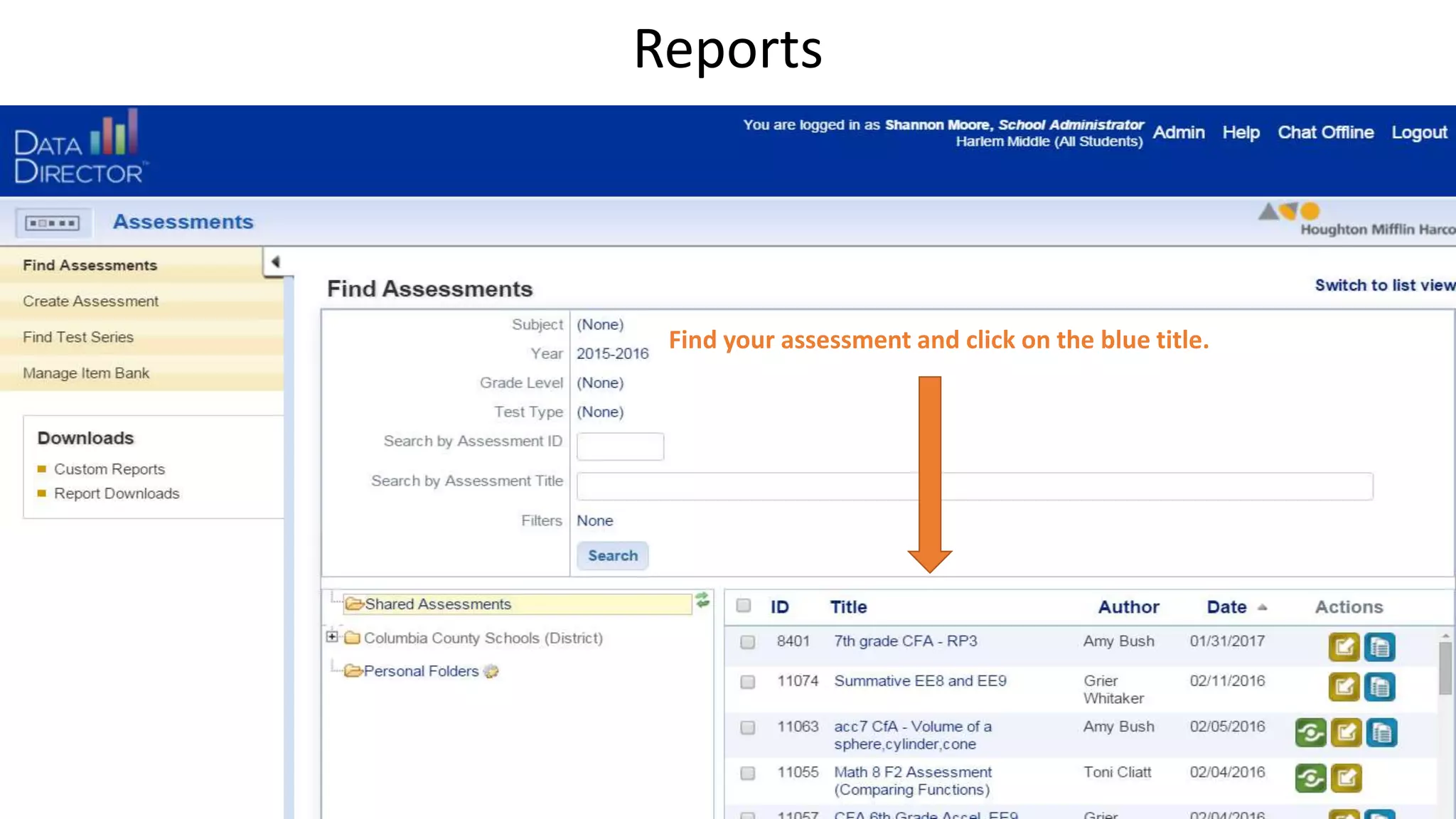
Task: Open the Summative EE8 and EE9 title
Action: tap(921, 681)
